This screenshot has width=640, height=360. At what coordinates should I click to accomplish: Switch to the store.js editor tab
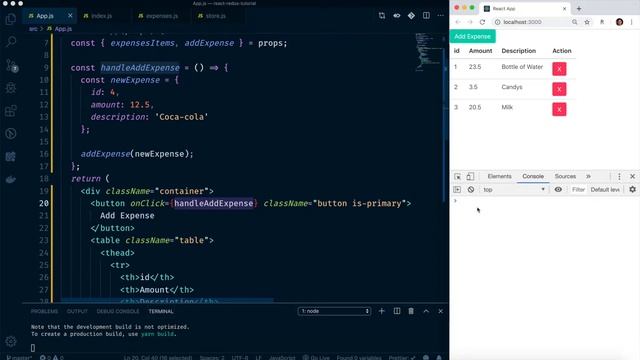pos(216,16)
